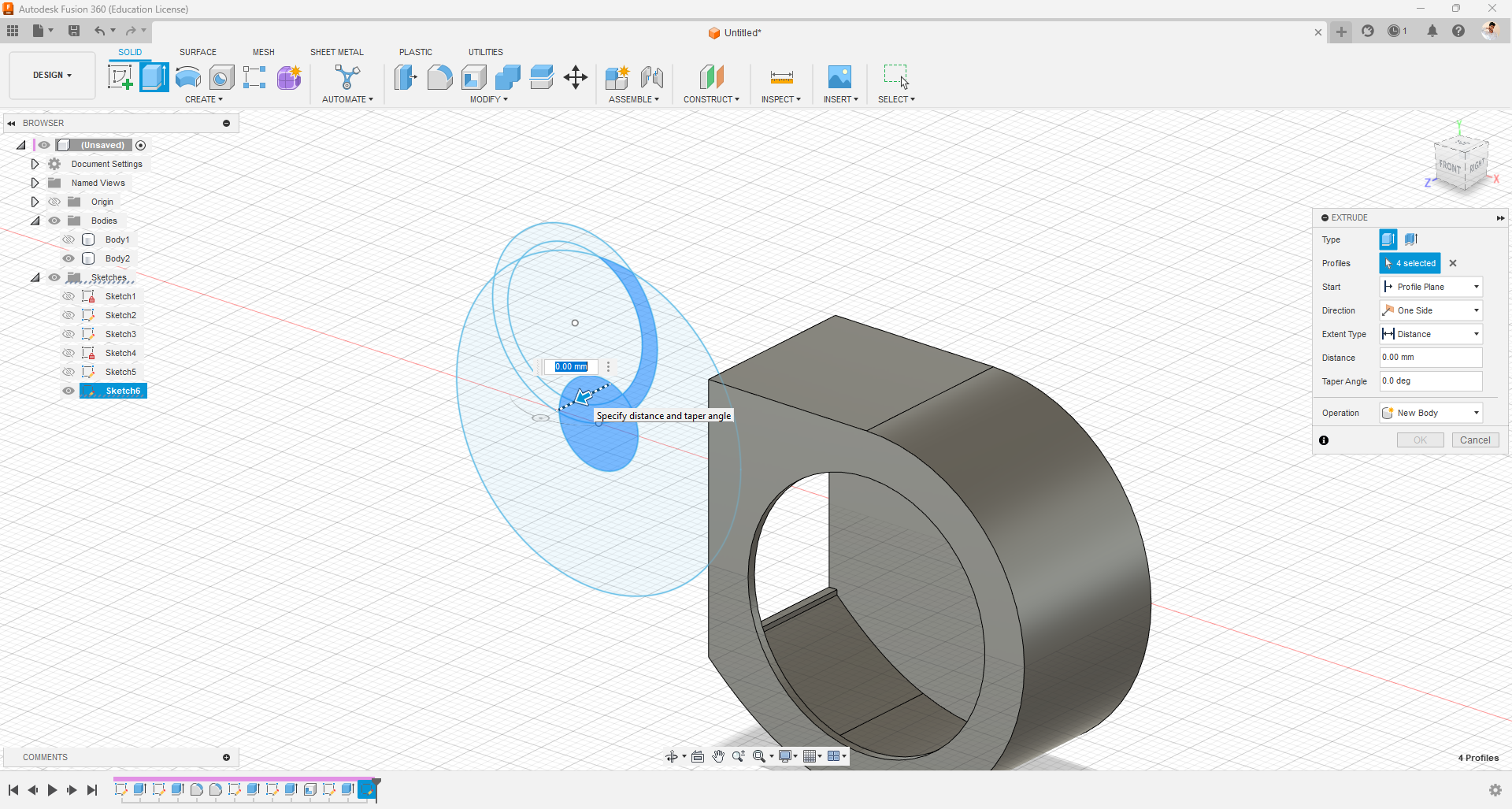Toggle visibility of Body1
Viewport: 1512px width, 809px height.
pyautogui.click(x=69, y=239)
